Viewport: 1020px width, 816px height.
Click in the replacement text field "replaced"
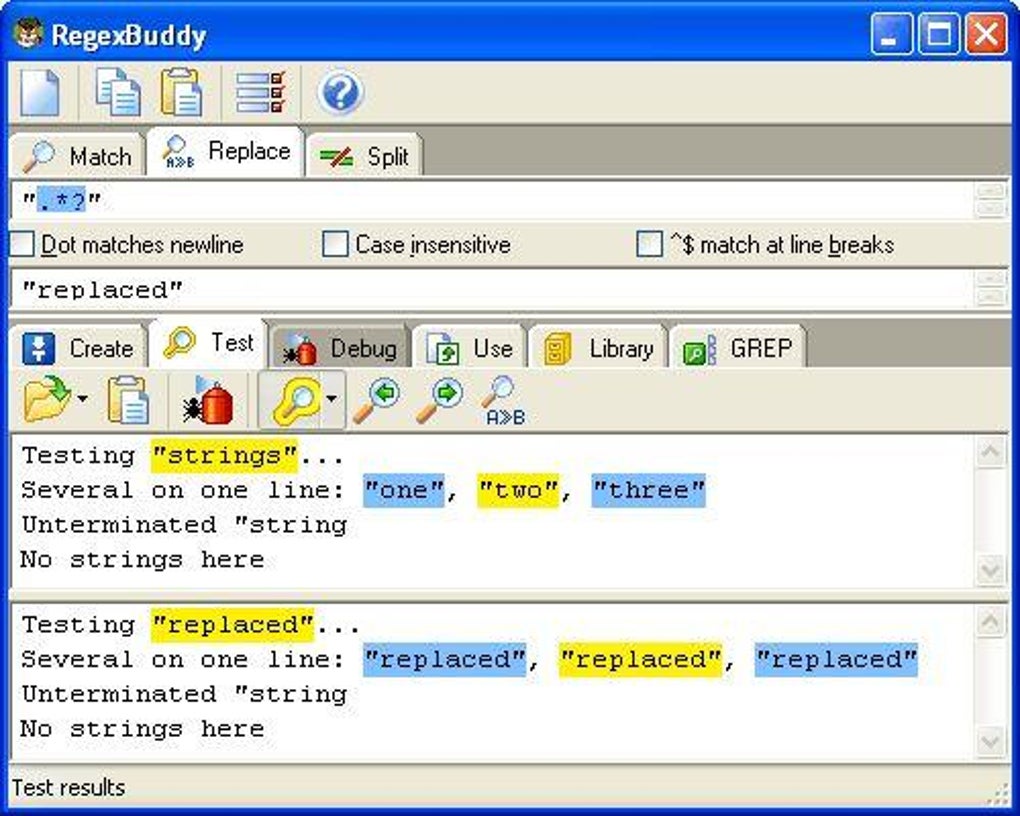point(492,290)
